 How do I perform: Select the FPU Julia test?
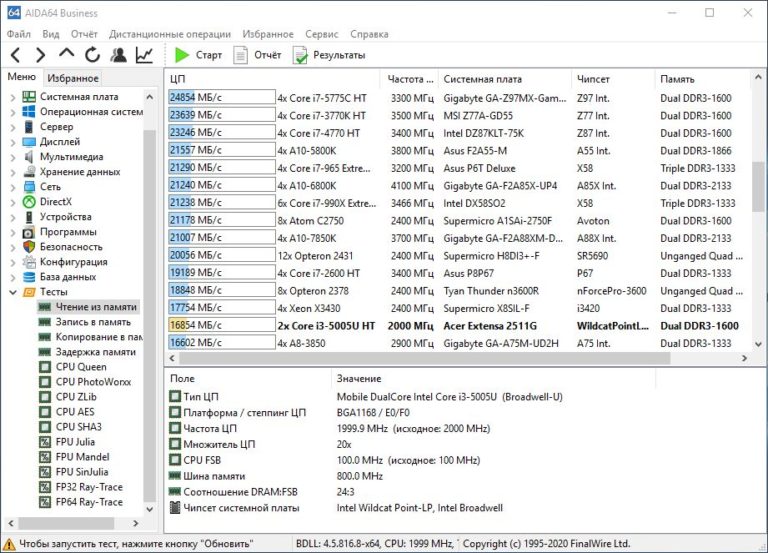[x=67, y=442]
